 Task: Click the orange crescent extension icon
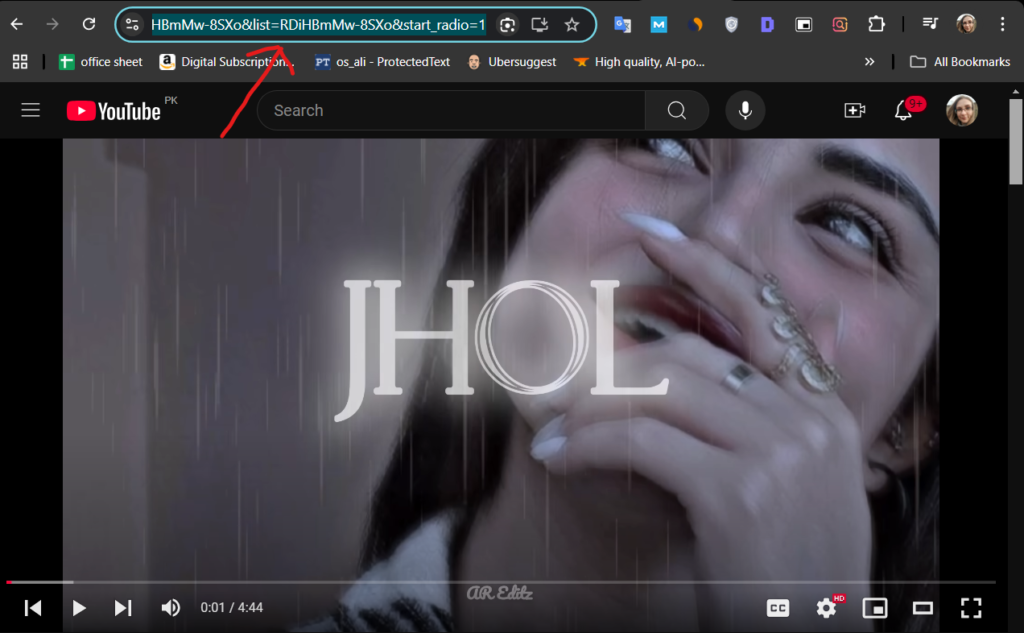695,25
